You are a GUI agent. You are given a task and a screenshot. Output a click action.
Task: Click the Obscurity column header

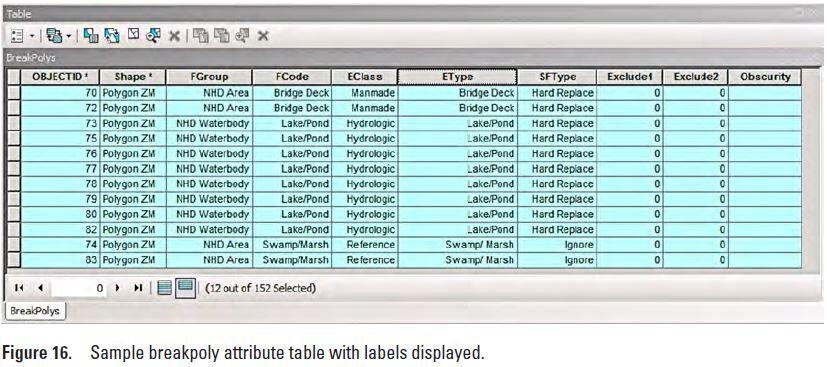coord(765,77)
